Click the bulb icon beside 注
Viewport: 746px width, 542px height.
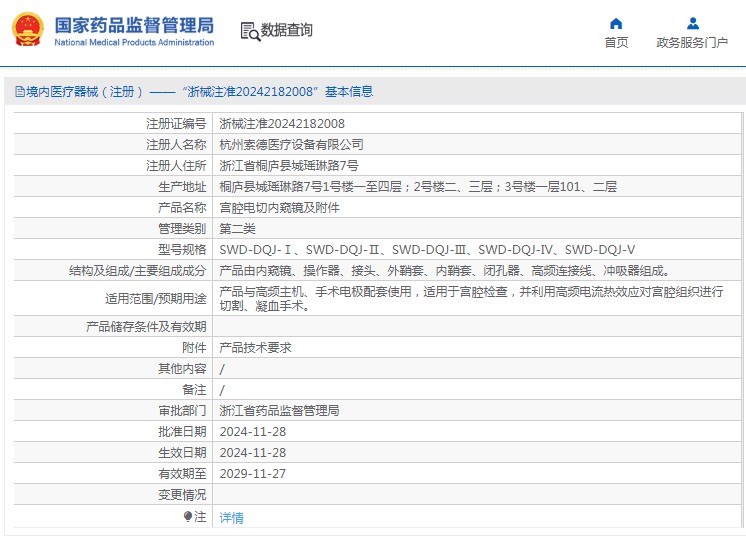[187, 516]
